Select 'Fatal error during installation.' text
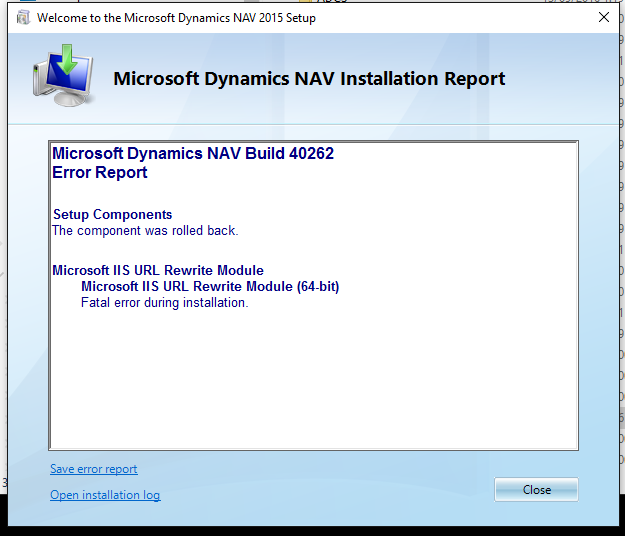The width and height of the screenshot is (625, 536). tap(165, 302)
